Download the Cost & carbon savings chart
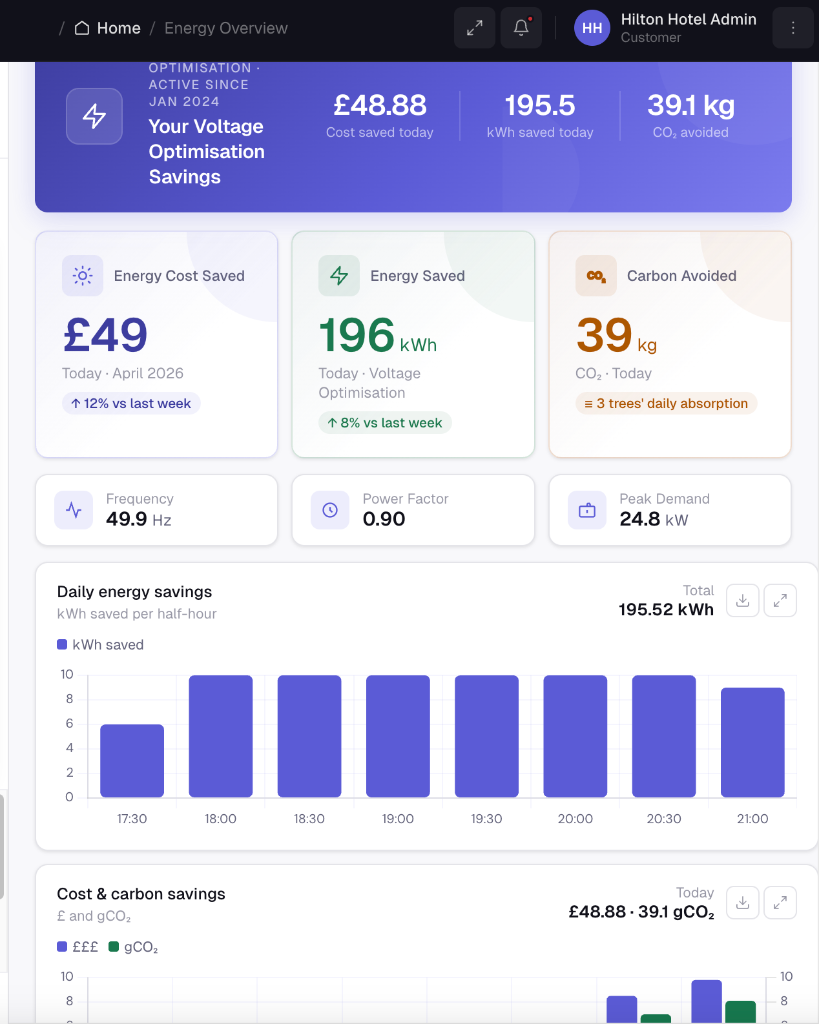 [x=743, y=903]
